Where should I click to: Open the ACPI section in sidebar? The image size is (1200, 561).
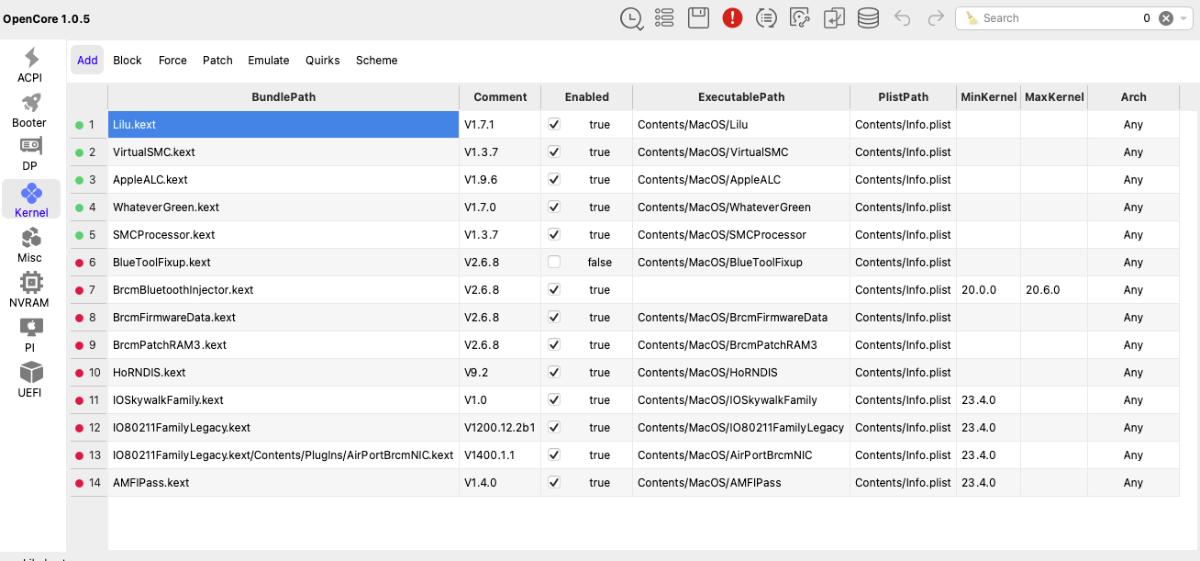click(30, 65)
